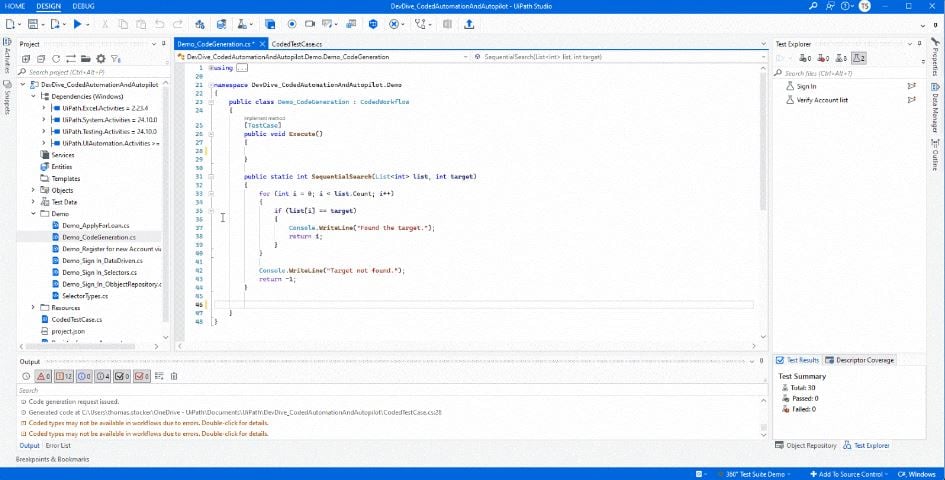Expand the UiPath.Excel.Activities dependency
This screenshot has height=480, width=945.
pyautogui.click(x=44, y=108)
